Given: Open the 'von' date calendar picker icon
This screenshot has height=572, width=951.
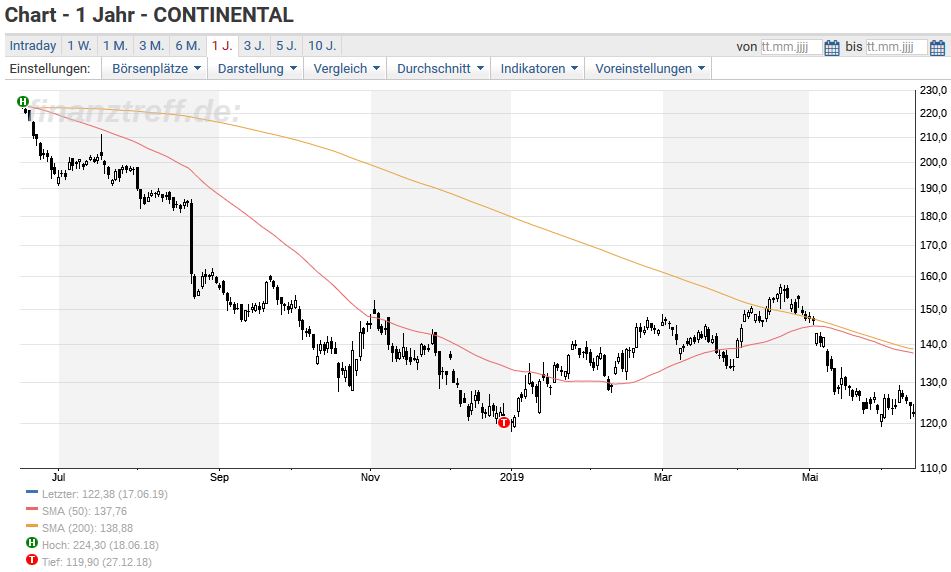Looking at the screenshot, I should (x=832, y=47).
